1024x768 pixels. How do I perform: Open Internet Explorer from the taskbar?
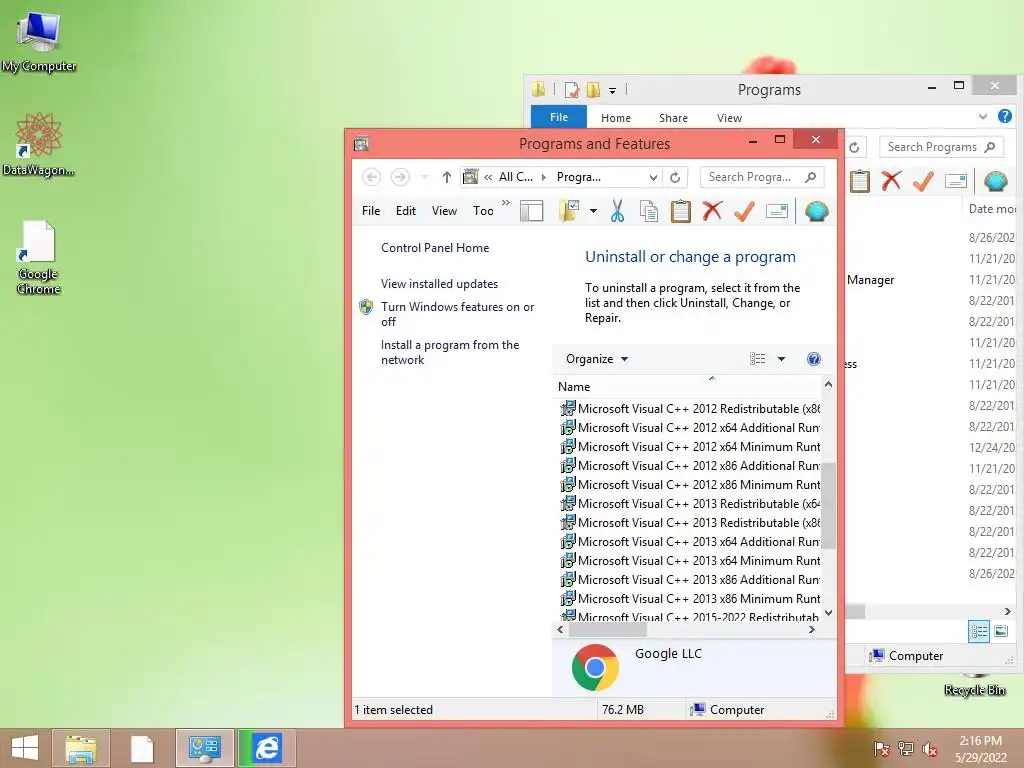coord(267,748)
